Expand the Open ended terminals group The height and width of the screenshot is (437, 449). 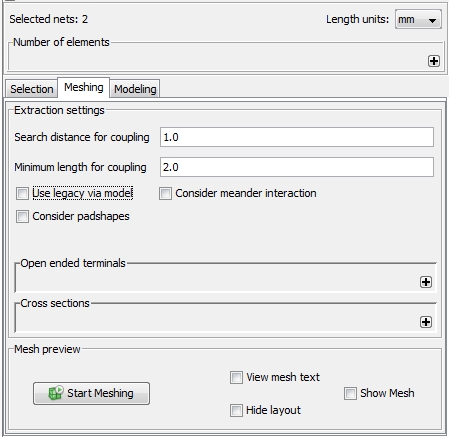[x=426, y=282]
